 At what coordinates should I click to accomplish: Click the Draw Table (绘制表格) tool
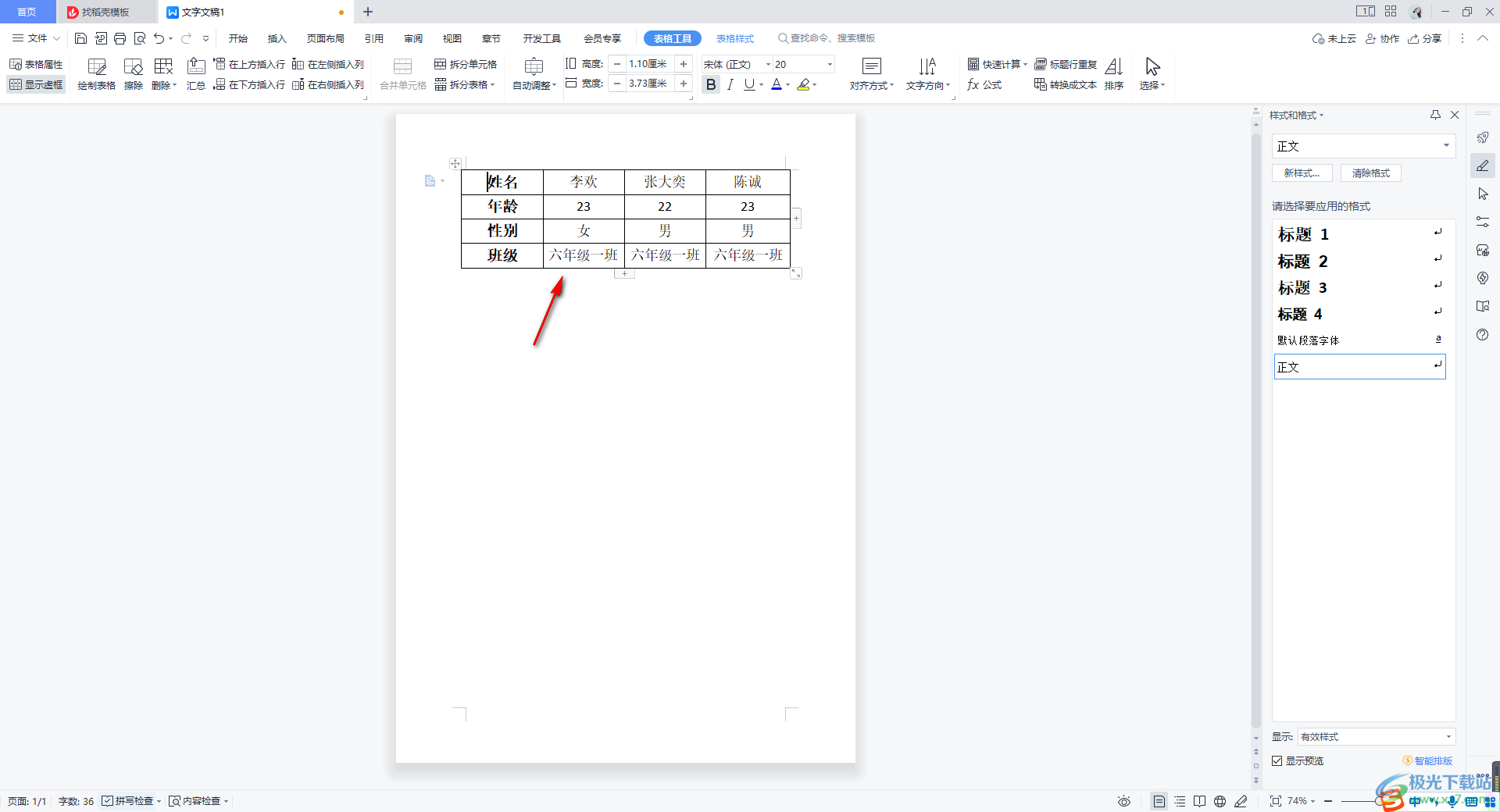[x=97, y=74]
